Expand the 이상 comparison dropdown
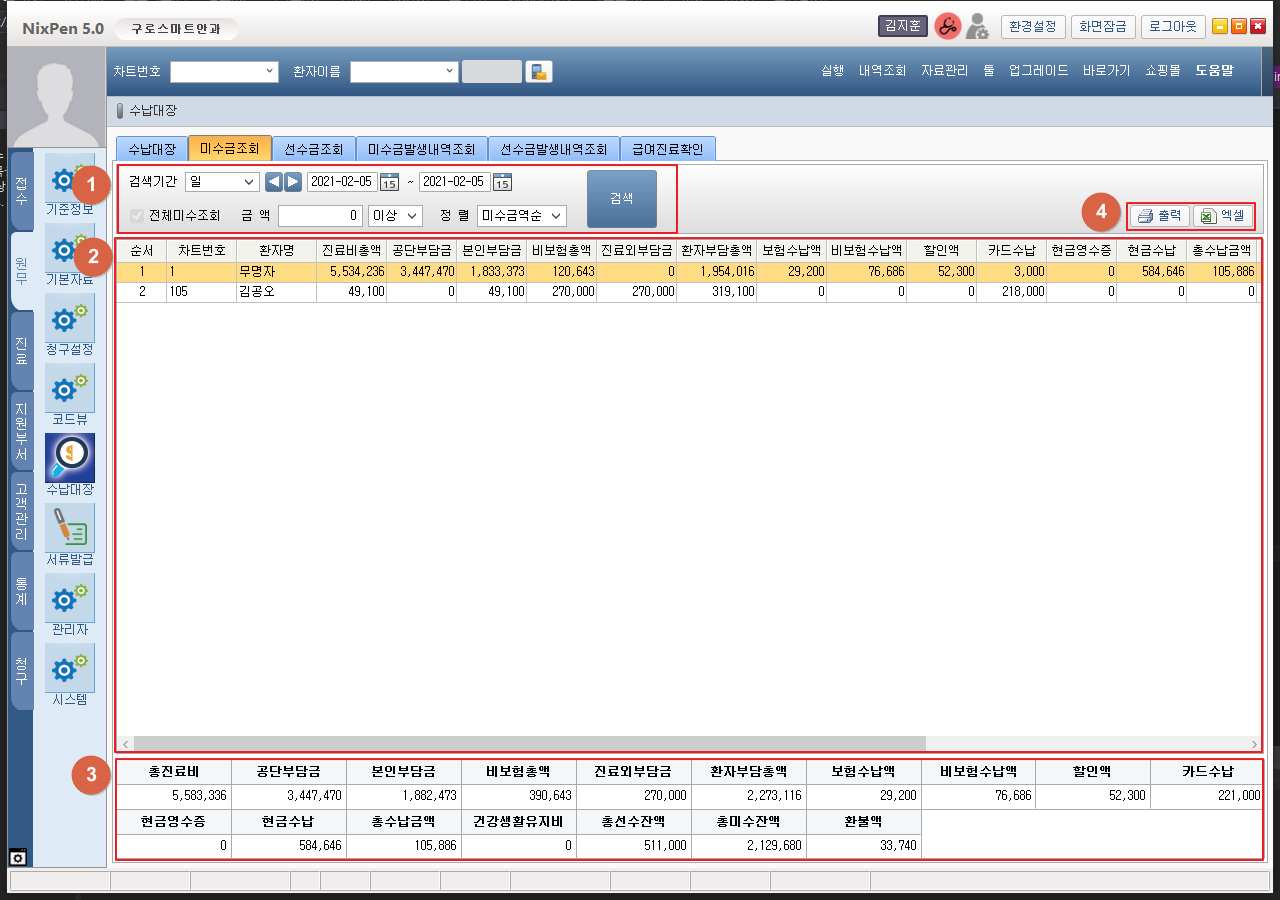 pos(395,216)
